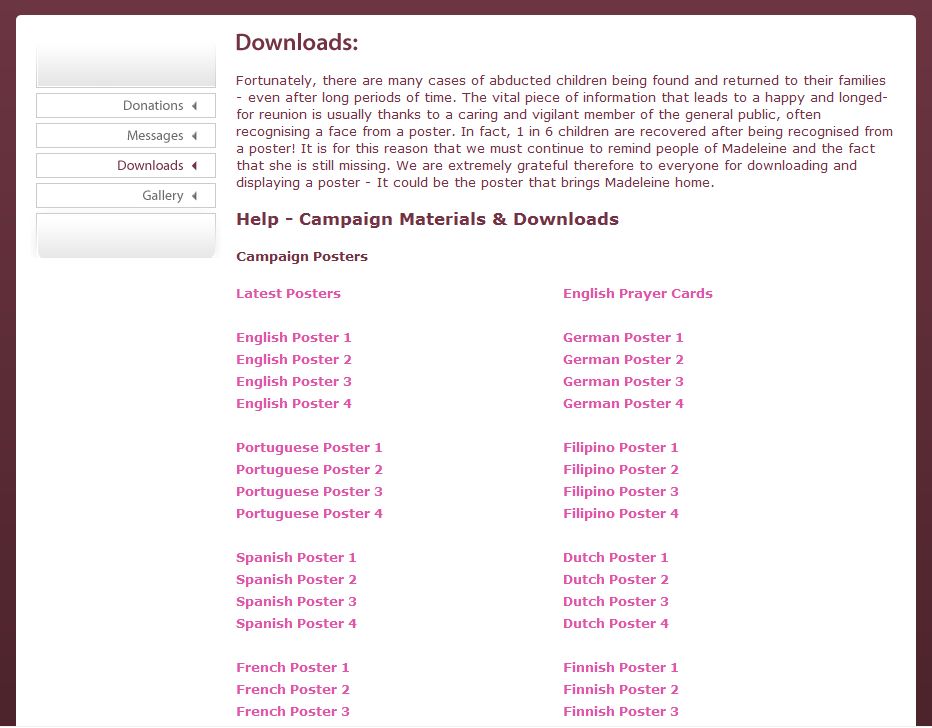The image size is (932, 728).
Task: Click the arrow icon beside Messages
Action: pos(194,136)
